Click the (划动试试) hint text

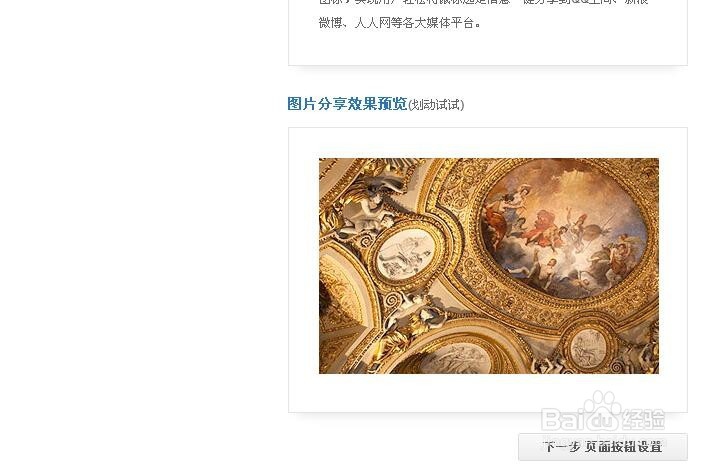click(x=436, y=105)
